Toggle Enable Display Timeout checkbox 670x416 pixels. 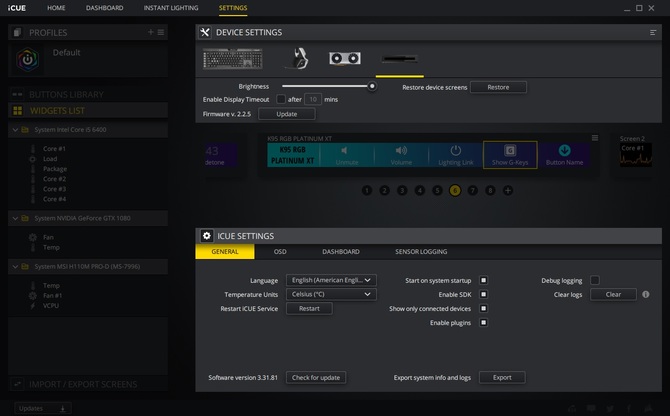coord(281,100)
